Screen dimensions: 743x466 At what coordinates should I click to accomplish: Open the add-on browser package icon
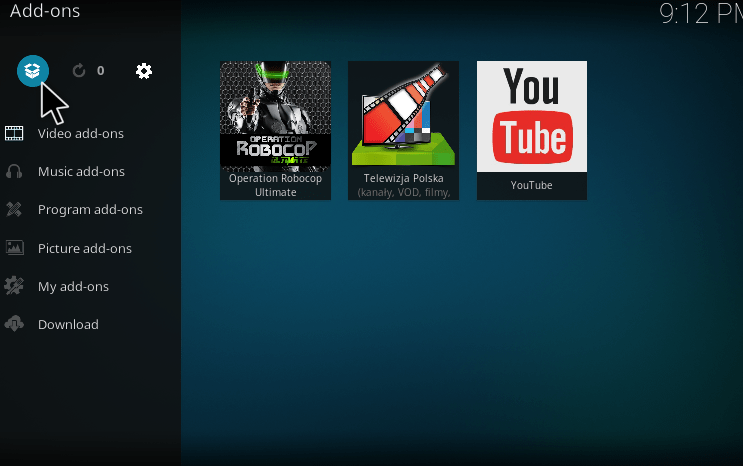pos(33,71)
